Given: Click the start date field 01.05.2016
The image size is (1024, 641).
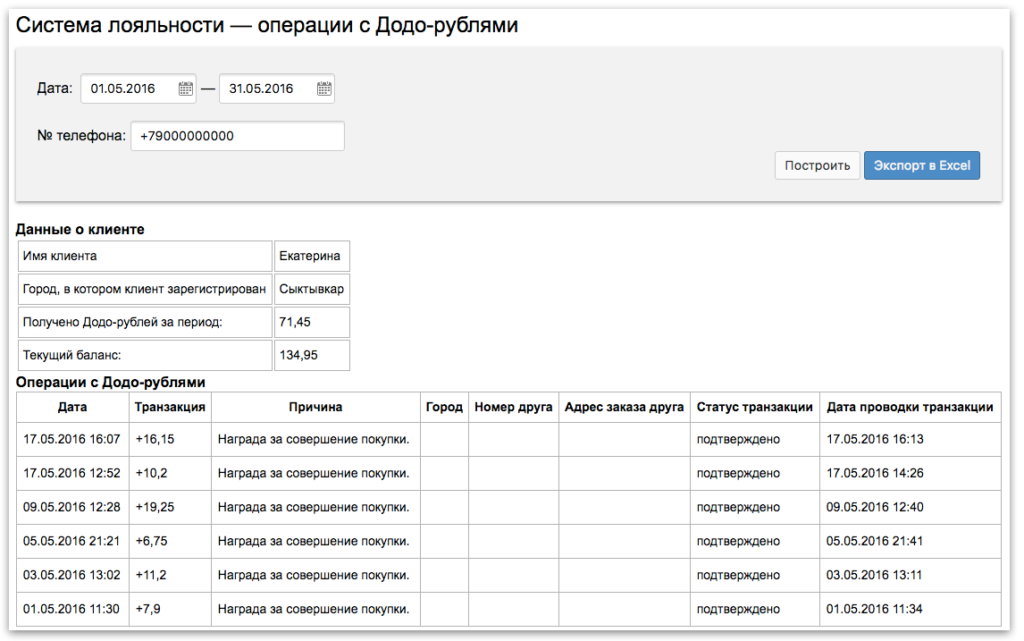Looking at the screenshot, I should click(x=138, y=89).
